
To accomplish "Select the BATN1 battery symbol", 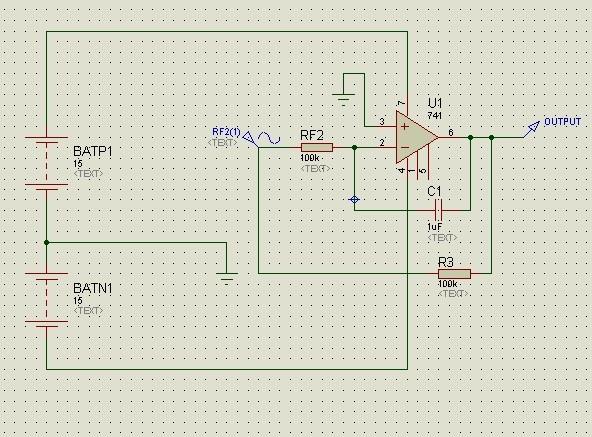I will point(46,299).
